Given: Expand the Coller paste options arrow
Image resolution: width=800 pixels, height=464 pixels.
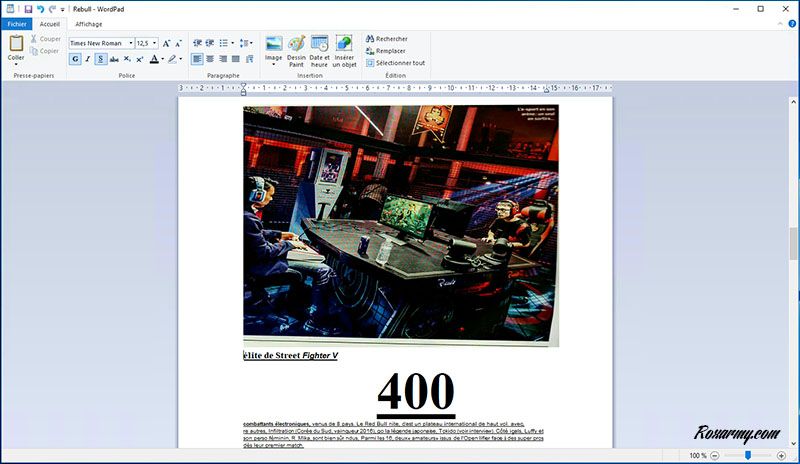Looking at the screenshot, I should 16,65.
